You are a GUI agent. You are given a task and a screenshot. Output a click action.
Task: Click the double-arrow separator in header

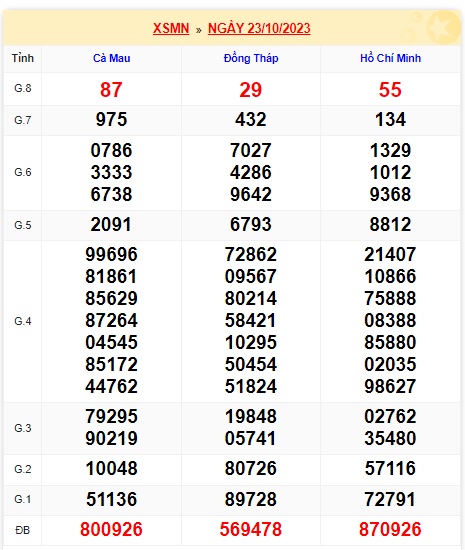pyautogui.click(x=198, y=30)
